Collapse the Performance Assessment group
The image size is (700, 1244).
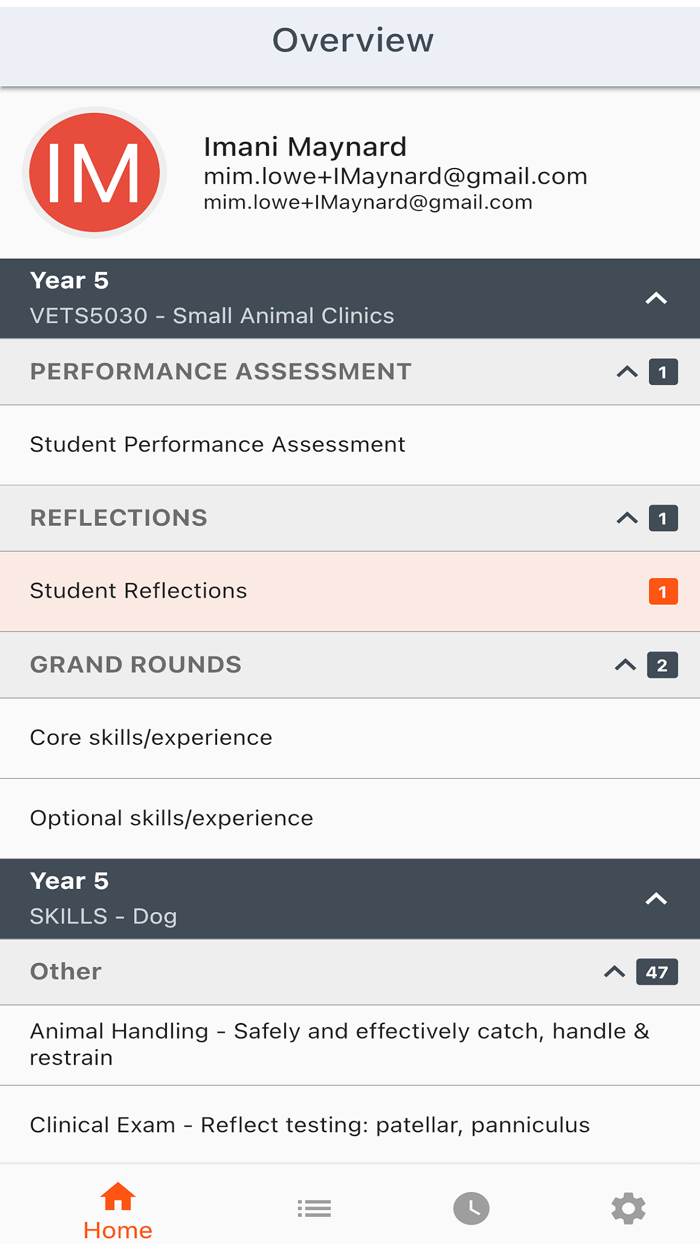[627, 372]
